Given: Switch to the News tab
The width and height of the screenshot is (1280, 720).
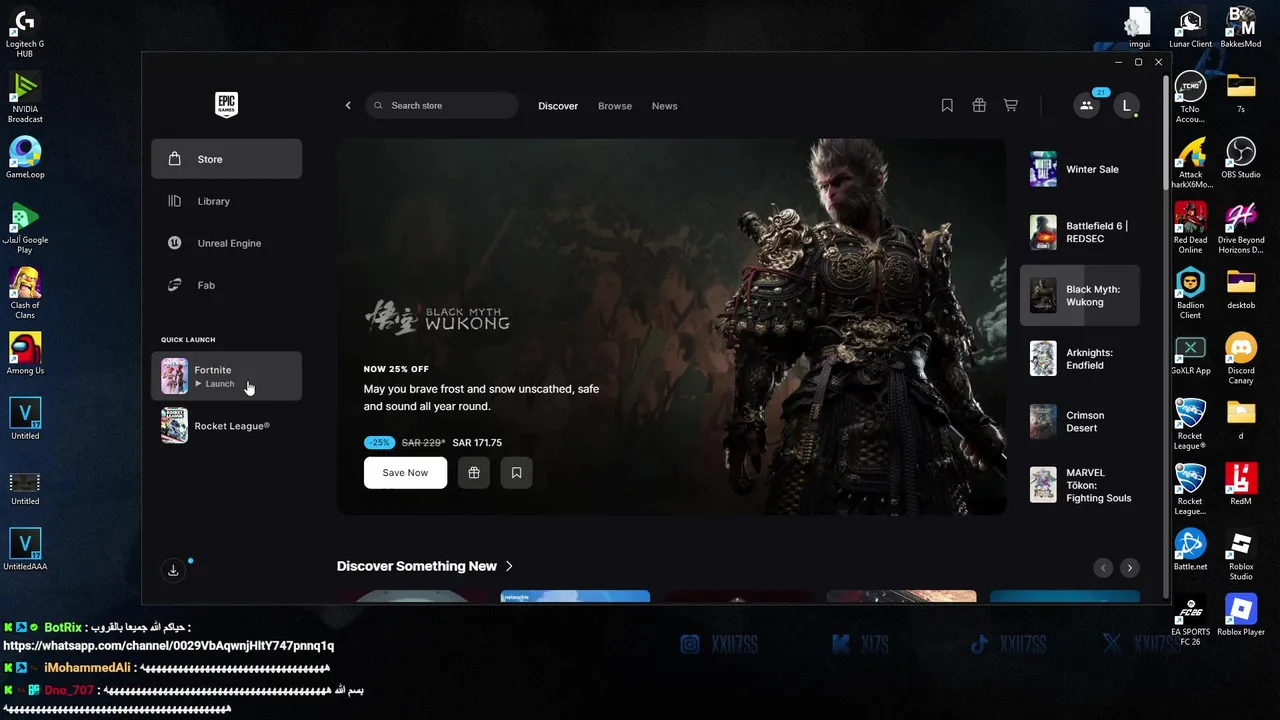Looking at the screenshot, I should pyautogui.click(x=664, y=106).
